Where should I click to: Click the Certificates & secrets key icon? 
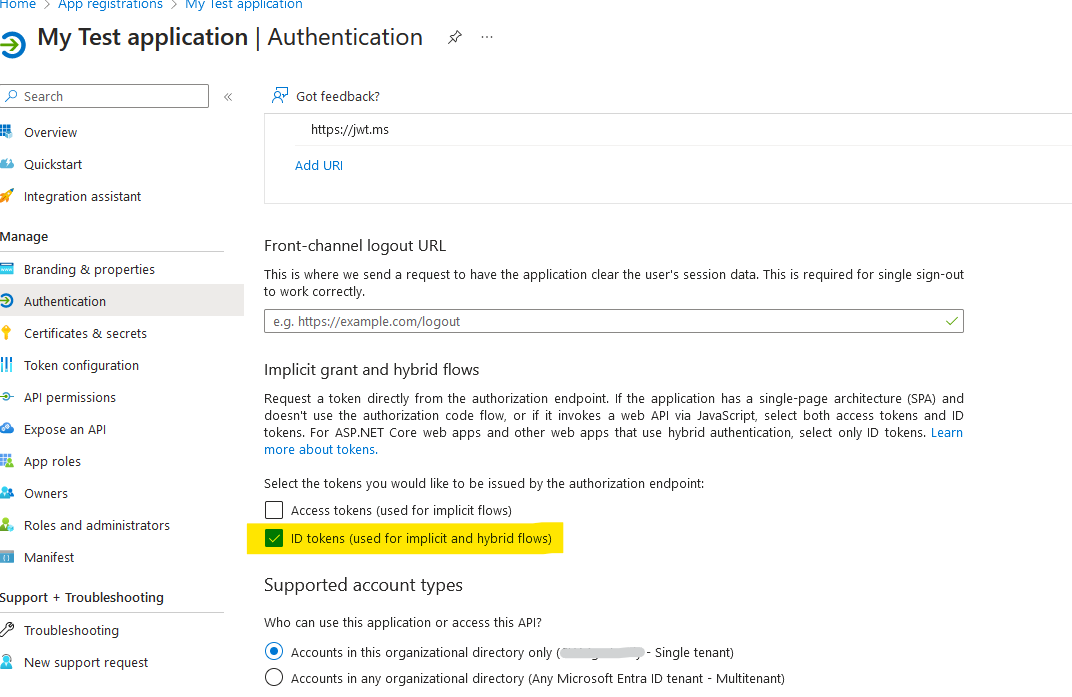[6, 333]
